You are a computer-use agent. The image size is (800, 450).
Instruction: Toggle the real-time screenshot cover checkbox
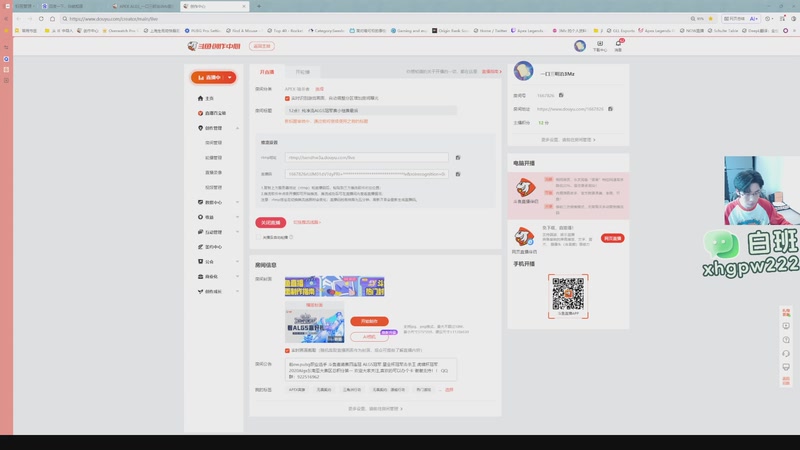[287, 351]
